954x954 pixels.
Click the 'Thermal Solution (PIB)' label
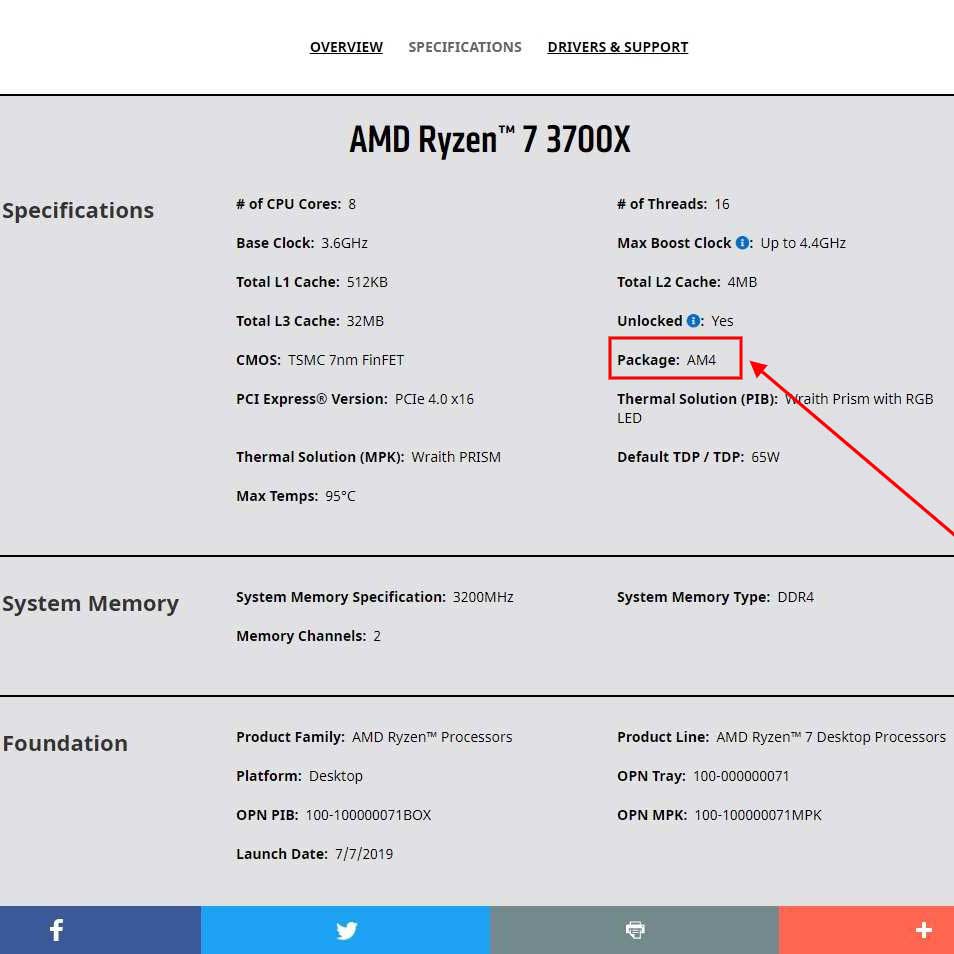click(x=697, y=399)
